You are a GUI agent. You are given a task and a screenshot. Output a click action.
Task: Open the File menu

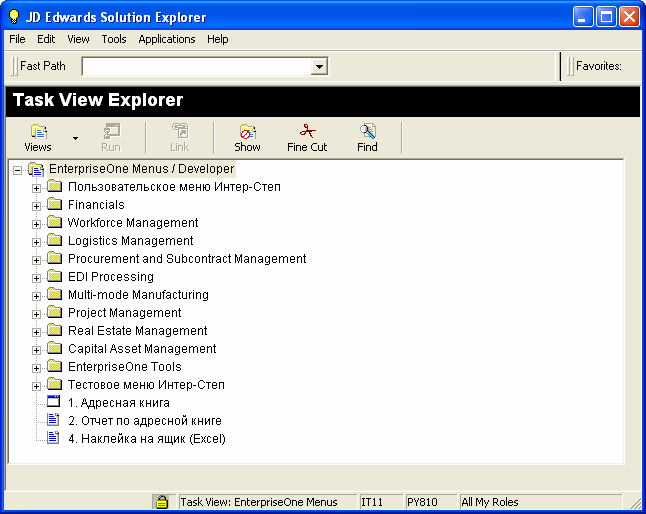pyautogui.click(x=17, y=39)
